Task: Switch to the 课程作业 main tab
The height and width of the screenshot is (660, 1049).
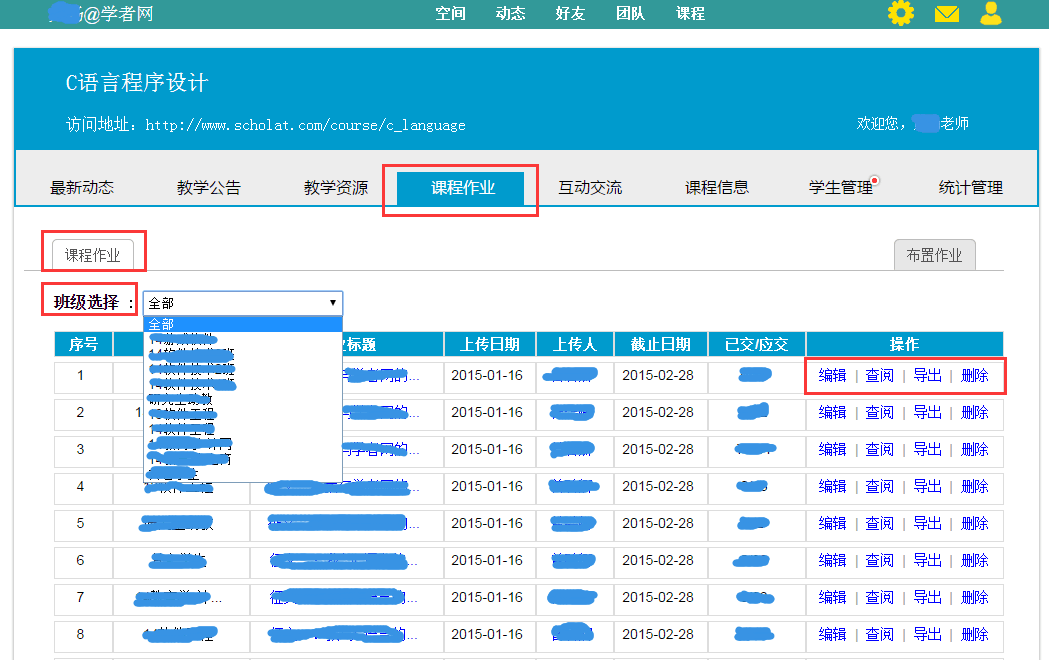Action: coord(462,187)
